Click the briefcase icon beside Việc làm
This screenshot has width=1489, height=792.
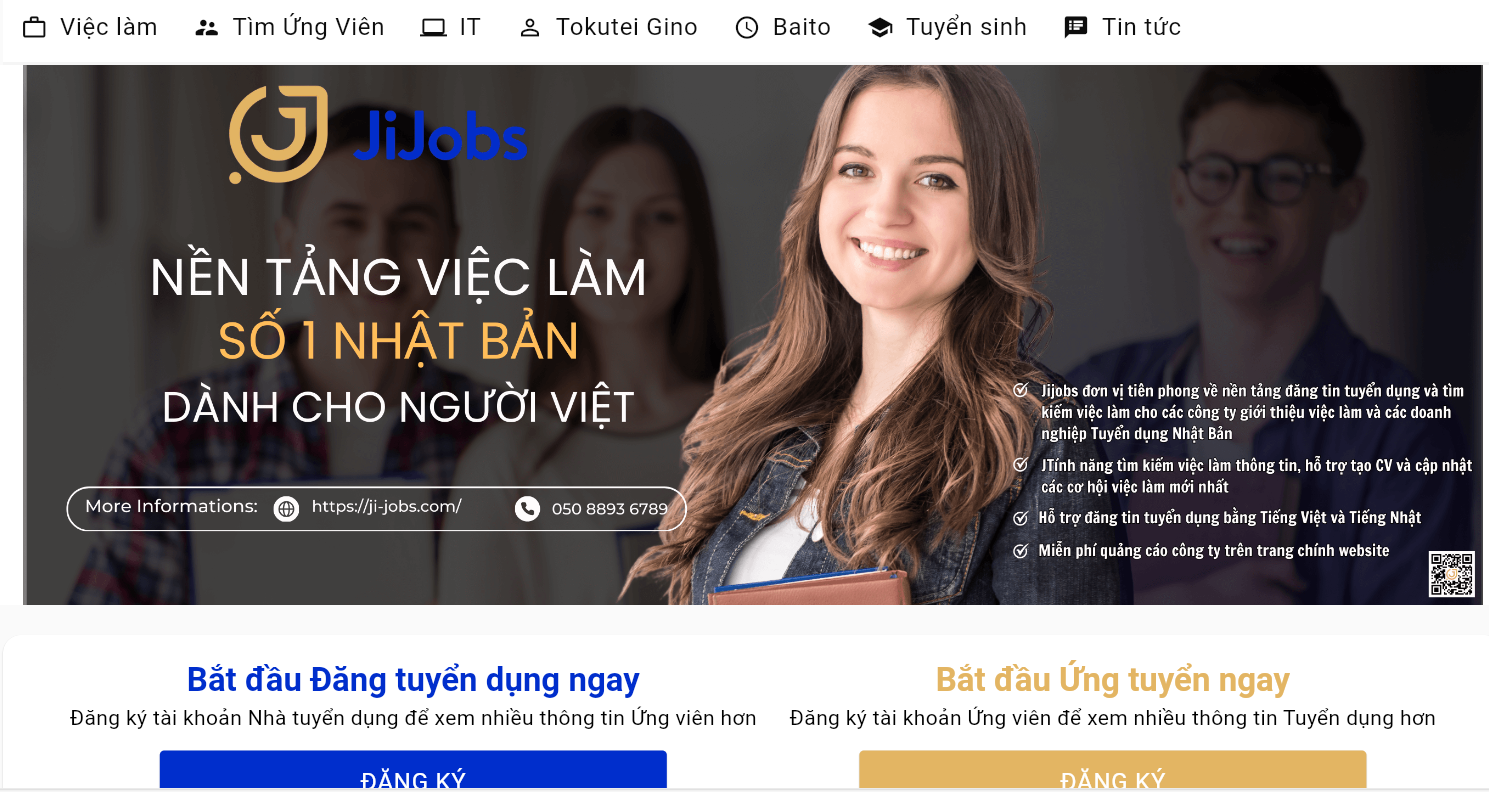tap(35, 28)
